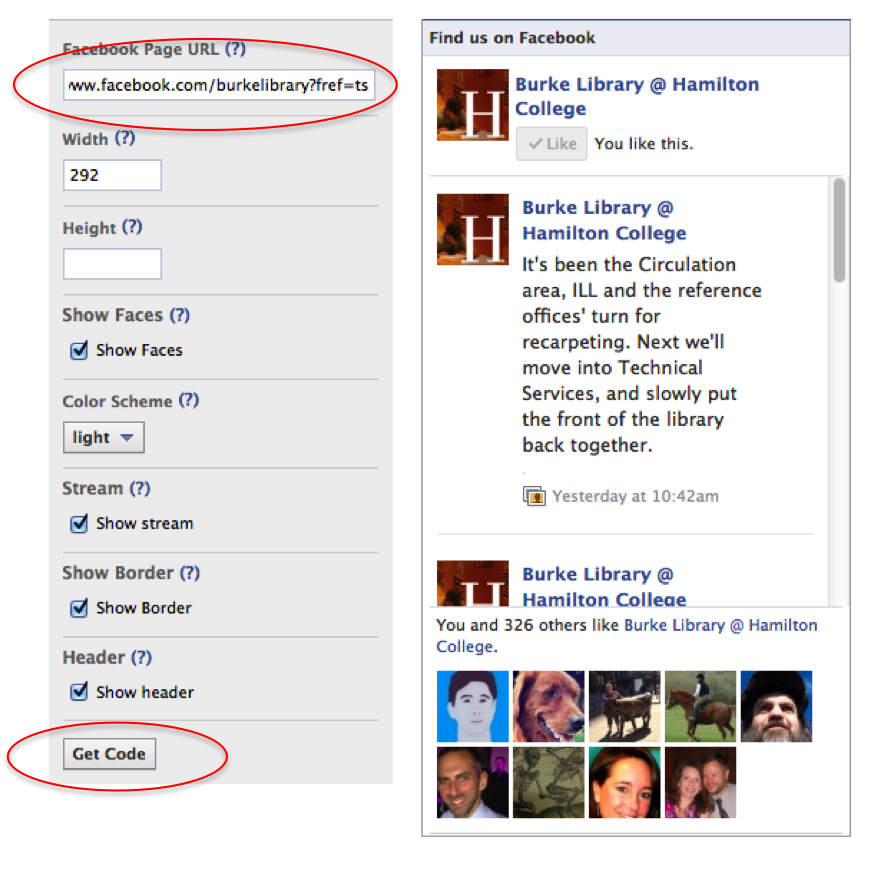
Task: Open the Height help (?) link
Action: 132,227
